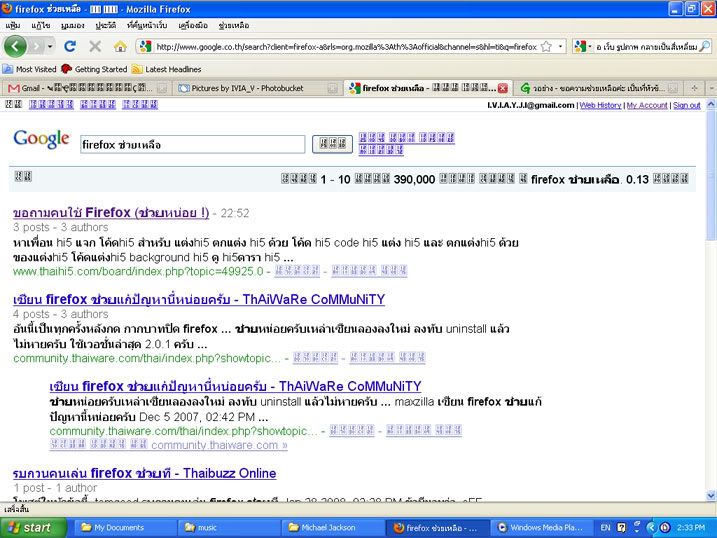Open the indented ThAiWaRe CoMMuNiTY result title

click(235, 386)
